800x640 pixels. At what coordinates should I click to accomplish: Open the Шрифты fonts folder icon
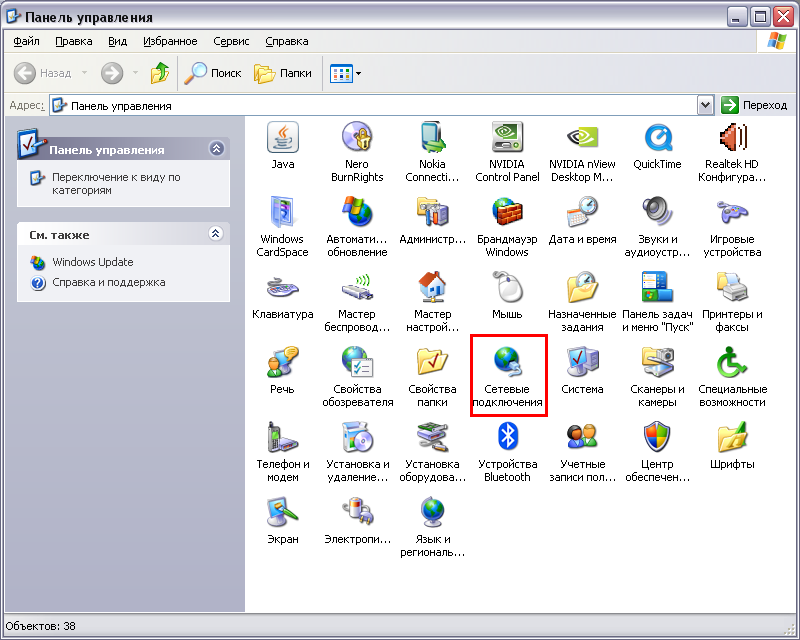732,437
